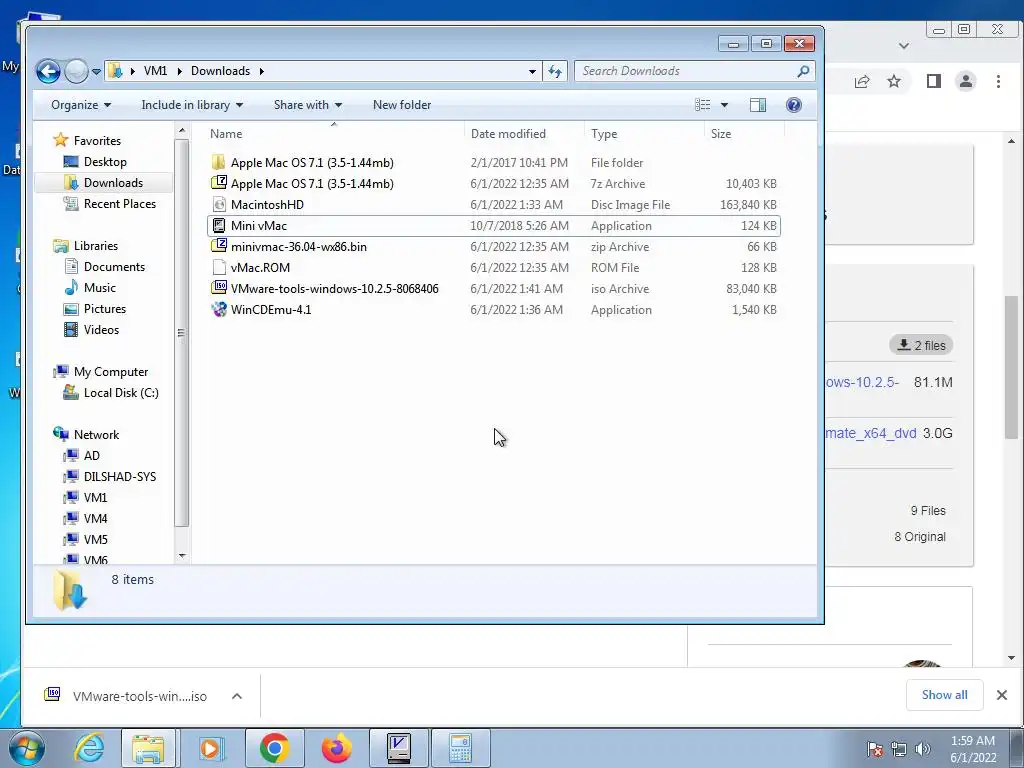Select the Apple Mac OS 7.1 folder icon
Image resolution: width=1024 pixels, height=768 pixels.
pyautogui.click(x=219, y=163)
